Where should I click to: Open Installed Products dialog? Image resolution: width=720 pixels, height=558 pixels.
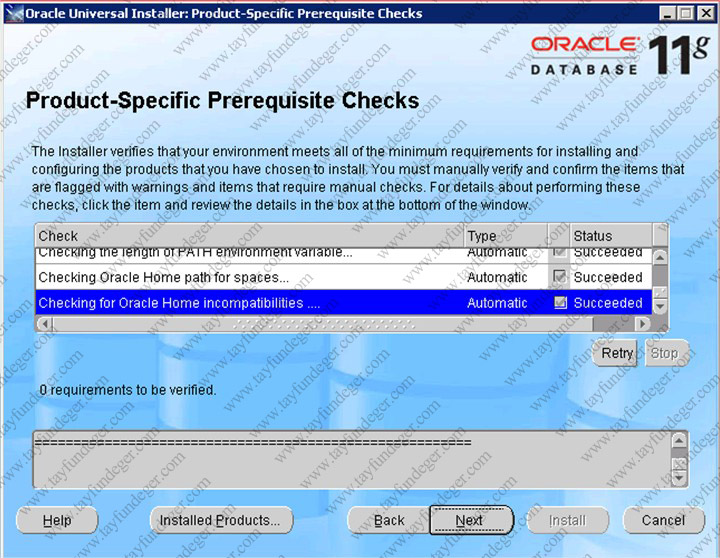point(221,520)
